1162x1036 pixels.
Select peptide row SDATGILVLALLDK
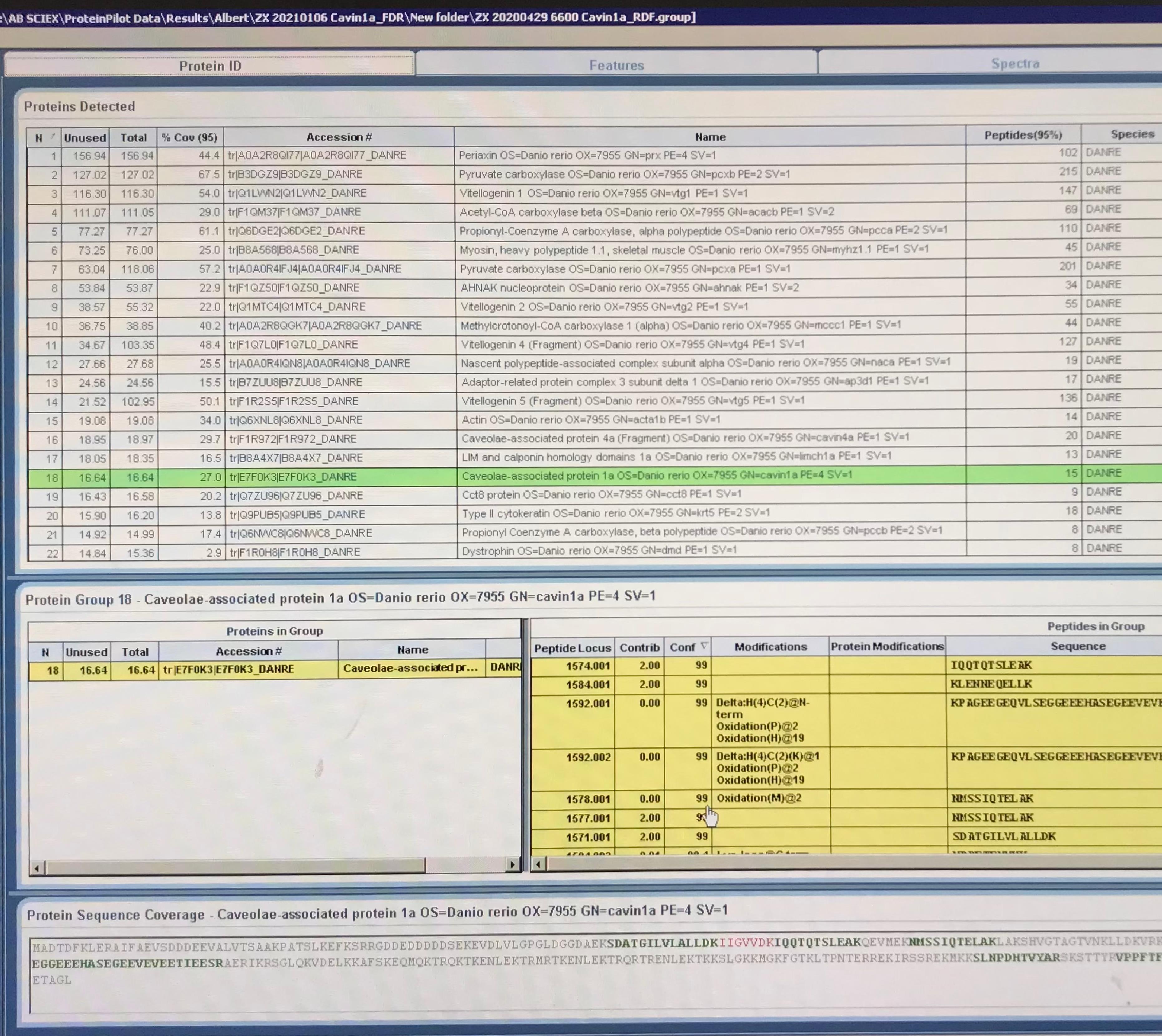pos(846,836)
